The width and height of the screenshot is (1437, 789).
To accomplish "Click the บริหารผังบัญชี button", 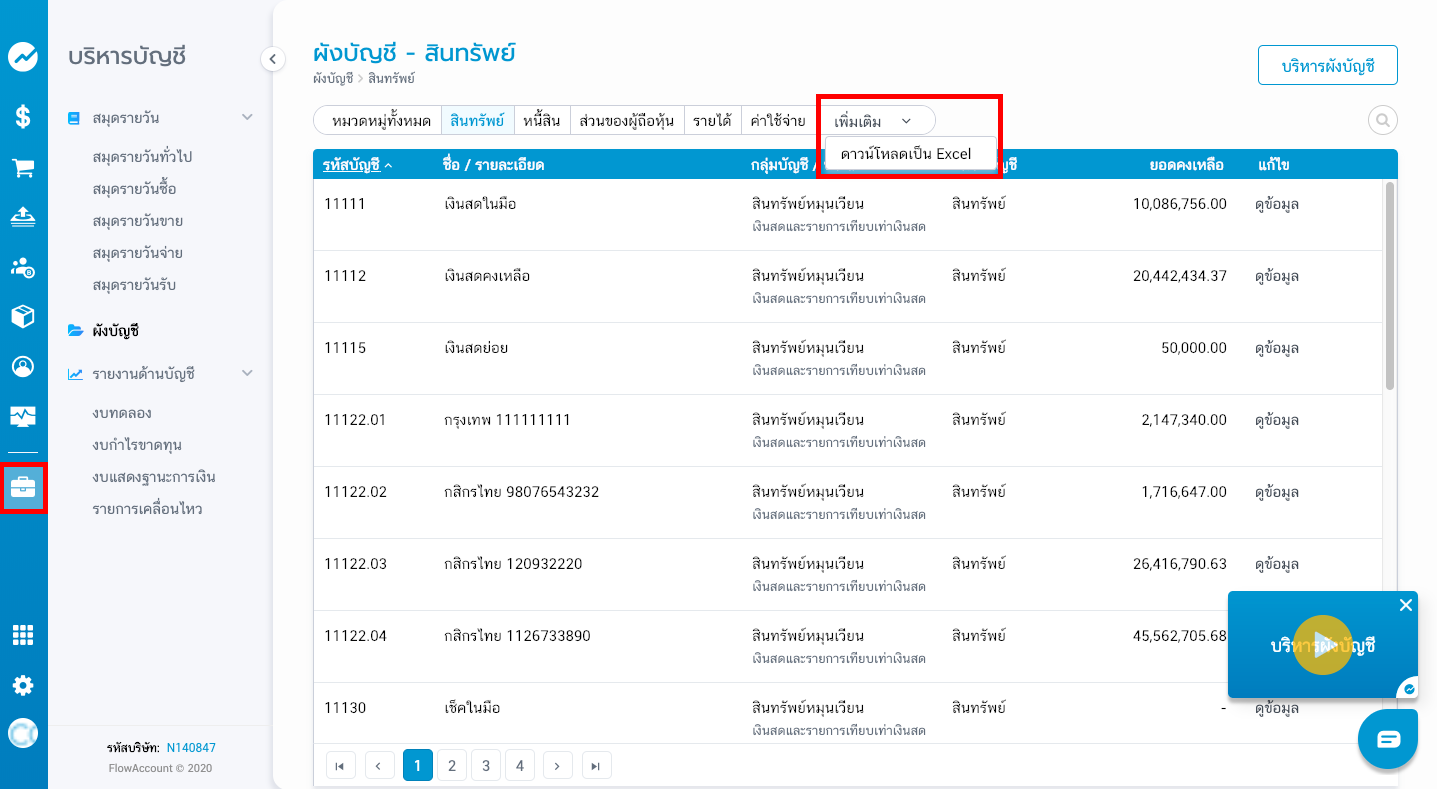I will click(1327, 66).
